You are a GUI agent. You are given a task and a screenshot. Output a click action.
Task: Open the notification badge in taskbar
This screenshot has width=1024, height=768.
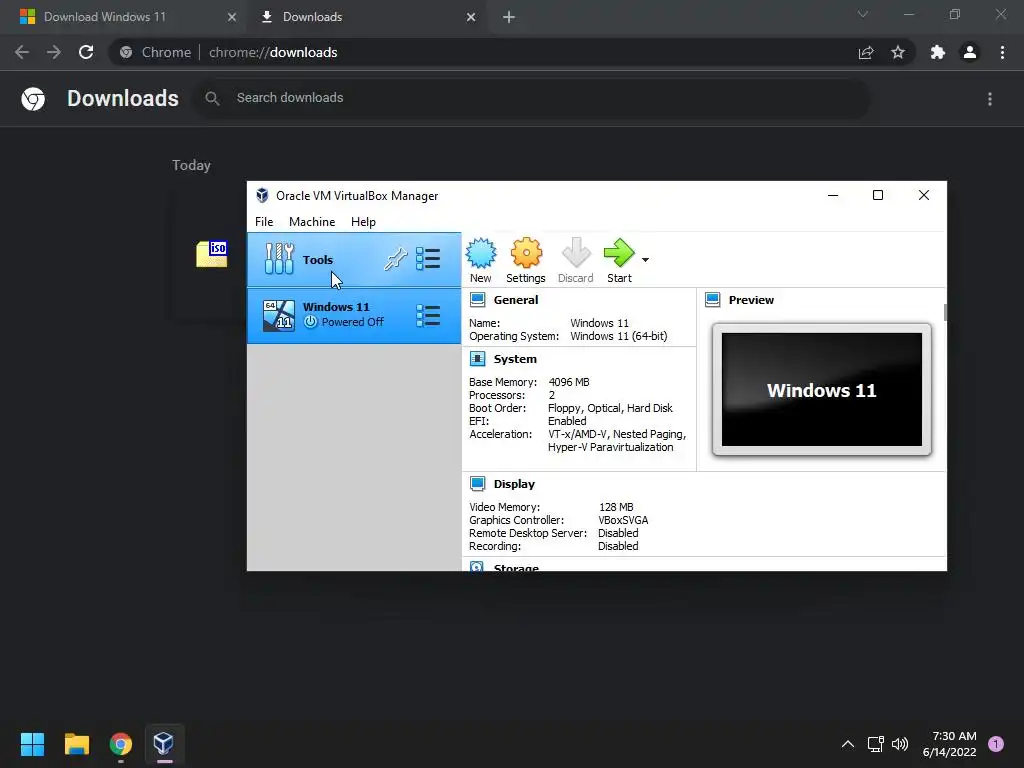point(996,743)
